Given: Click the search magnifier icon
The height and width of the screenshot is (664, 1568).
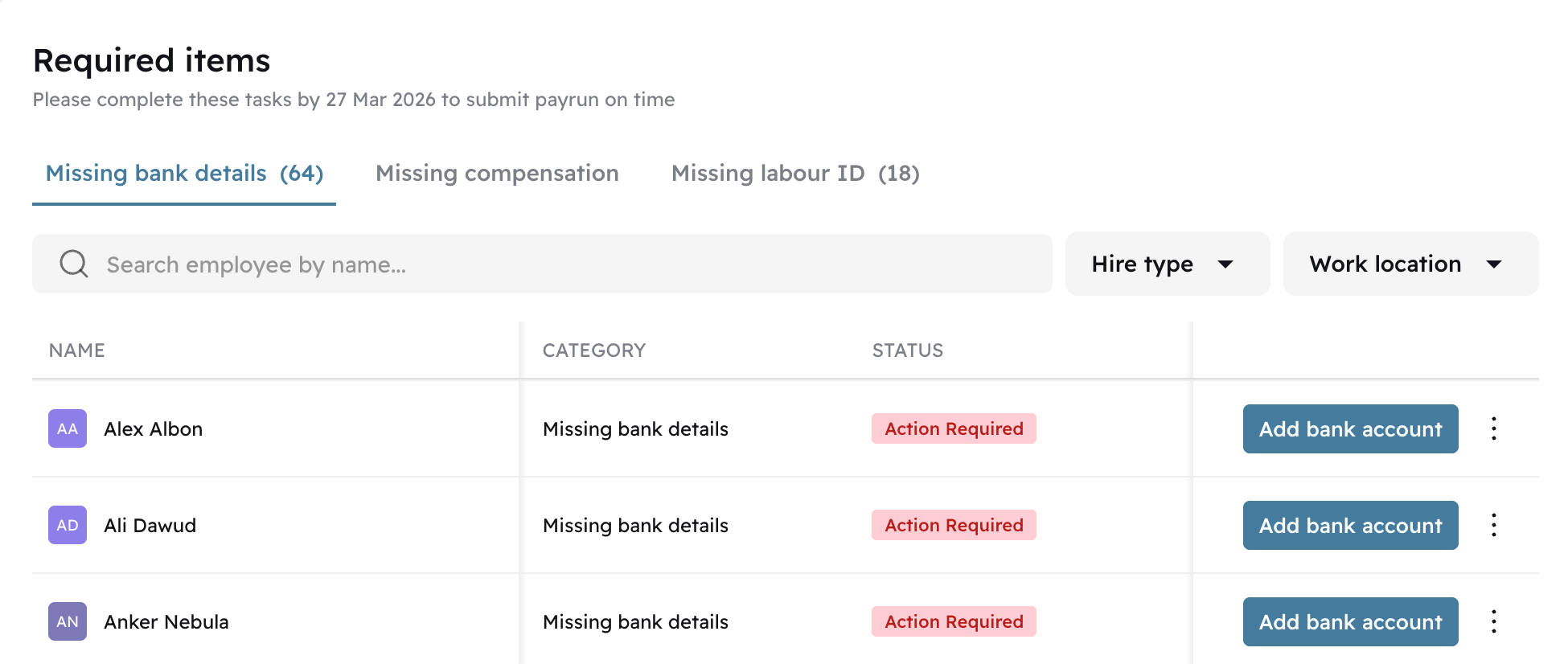Looking at the screenshot, I should (74, 264).
